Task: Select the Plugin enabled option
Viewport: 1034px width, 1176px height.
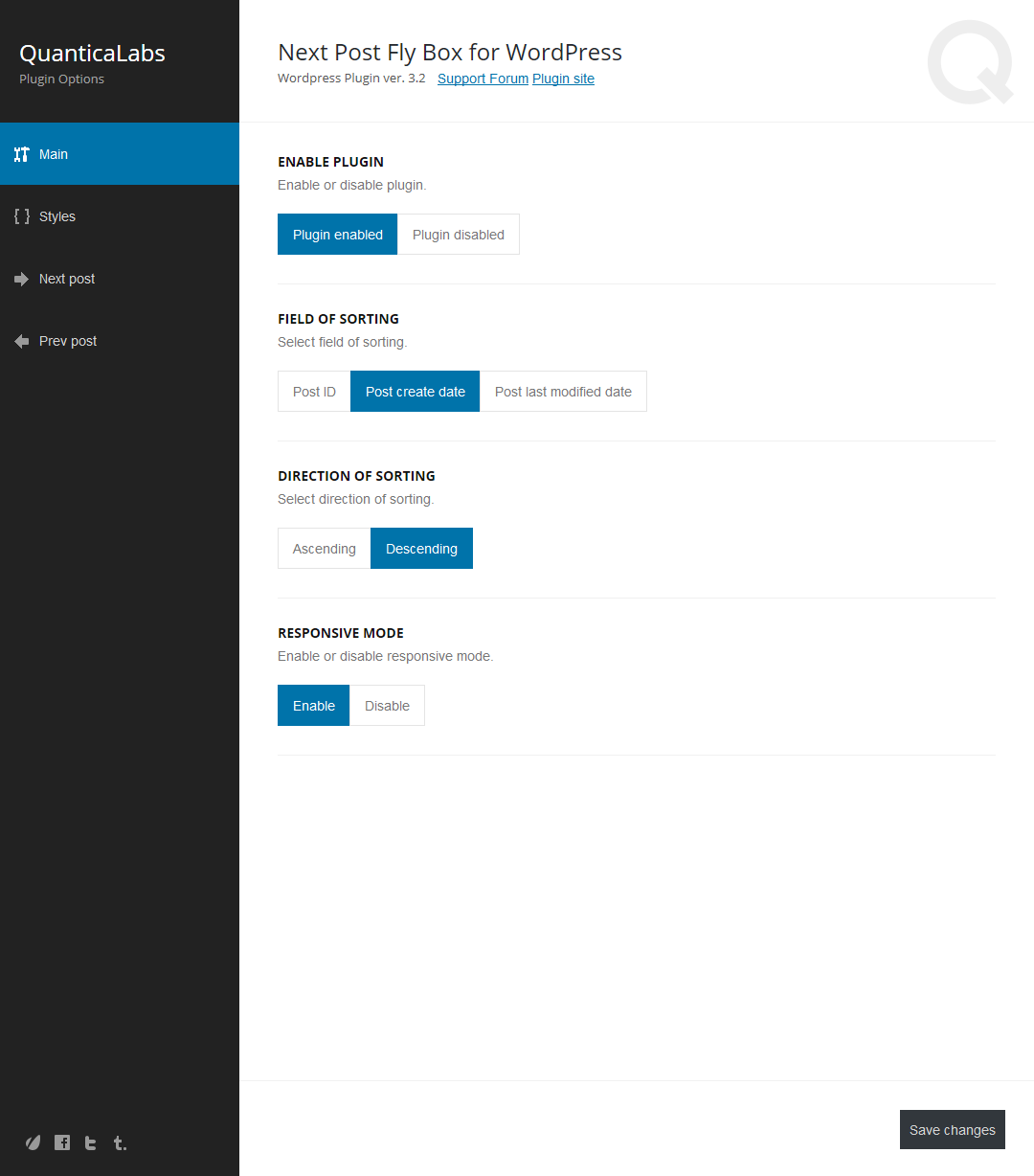Action: click(337, 235)
